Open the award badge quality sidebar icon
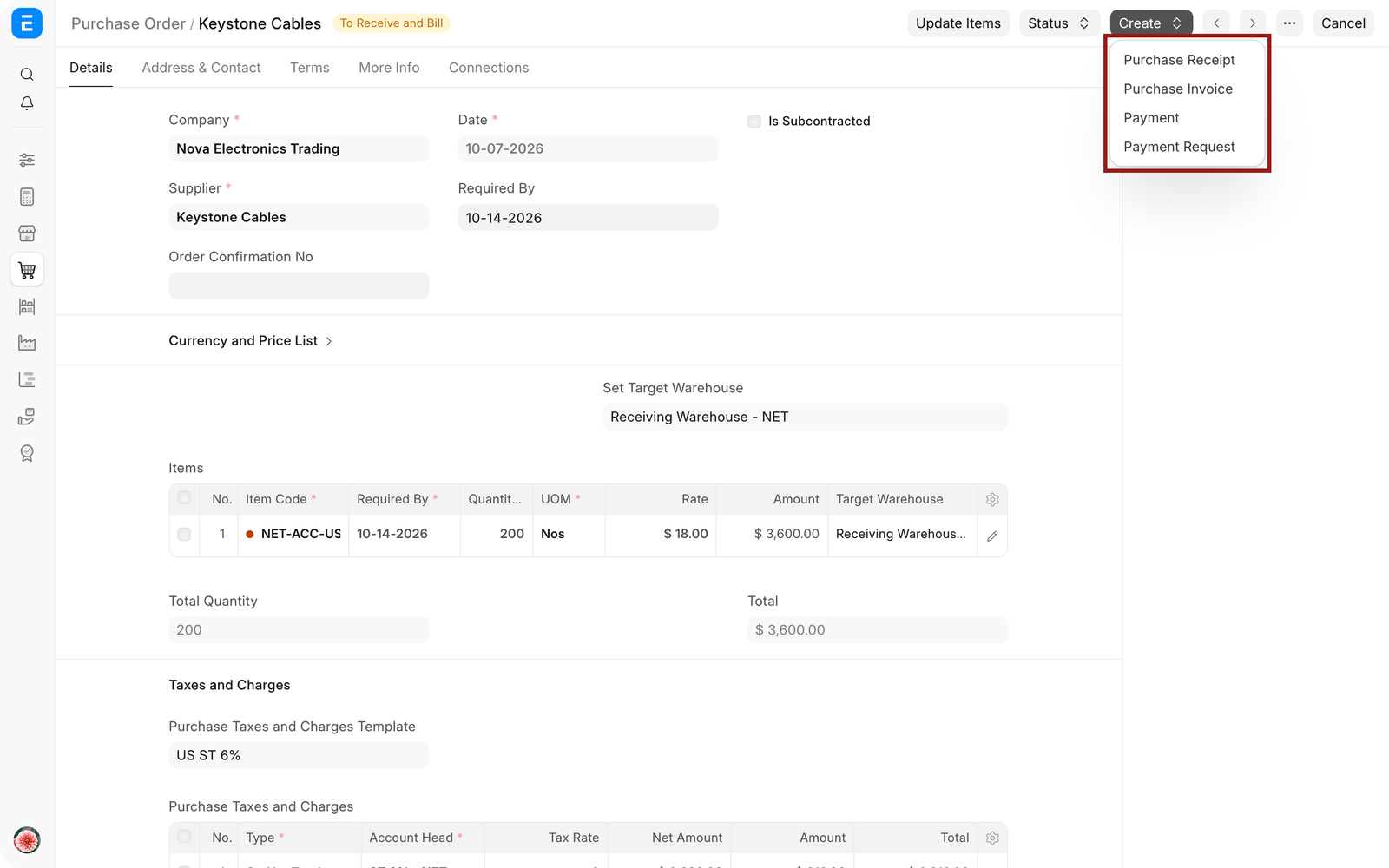 27,453
